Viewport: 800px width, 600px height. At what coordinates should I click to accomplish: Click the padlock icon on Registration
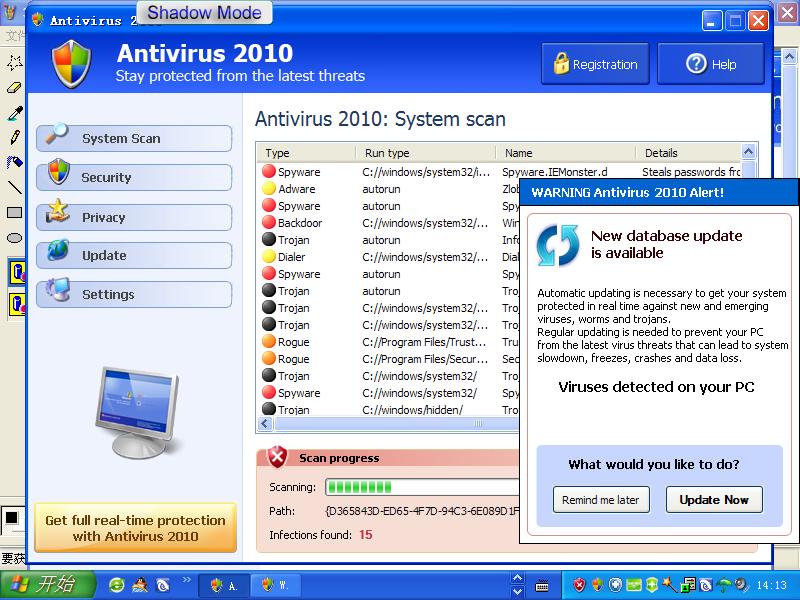coord(561,64)
